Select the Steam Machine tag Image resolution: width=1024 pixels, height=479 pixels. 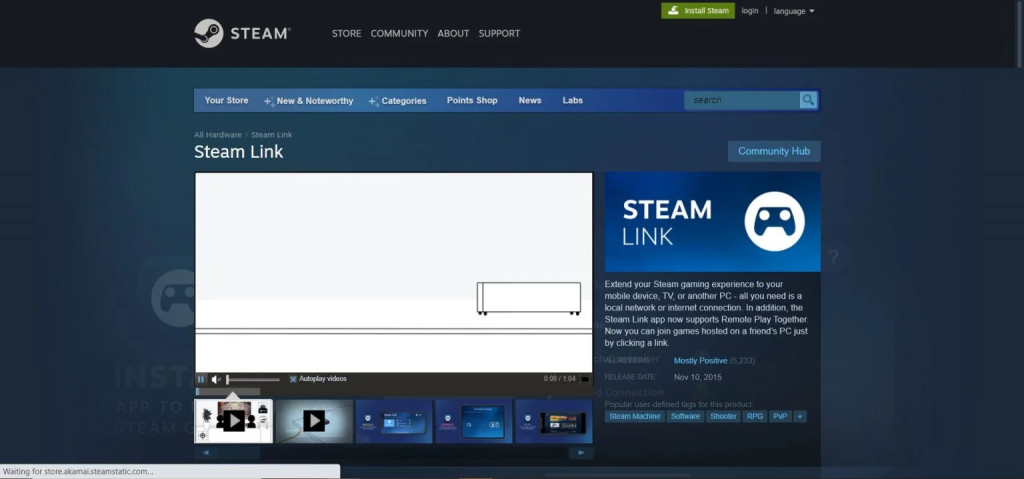(635, 416)
